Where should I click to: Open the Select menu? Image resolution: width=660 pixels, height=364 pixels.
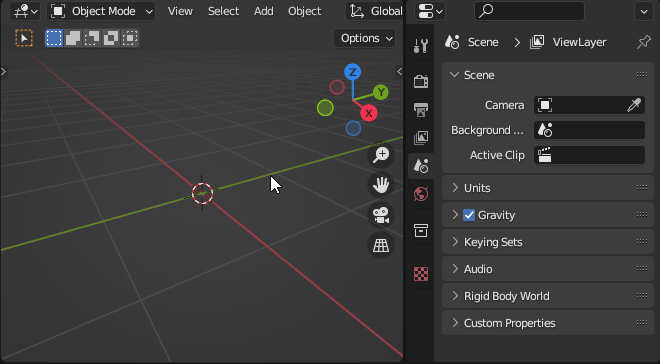click(223, 11)
